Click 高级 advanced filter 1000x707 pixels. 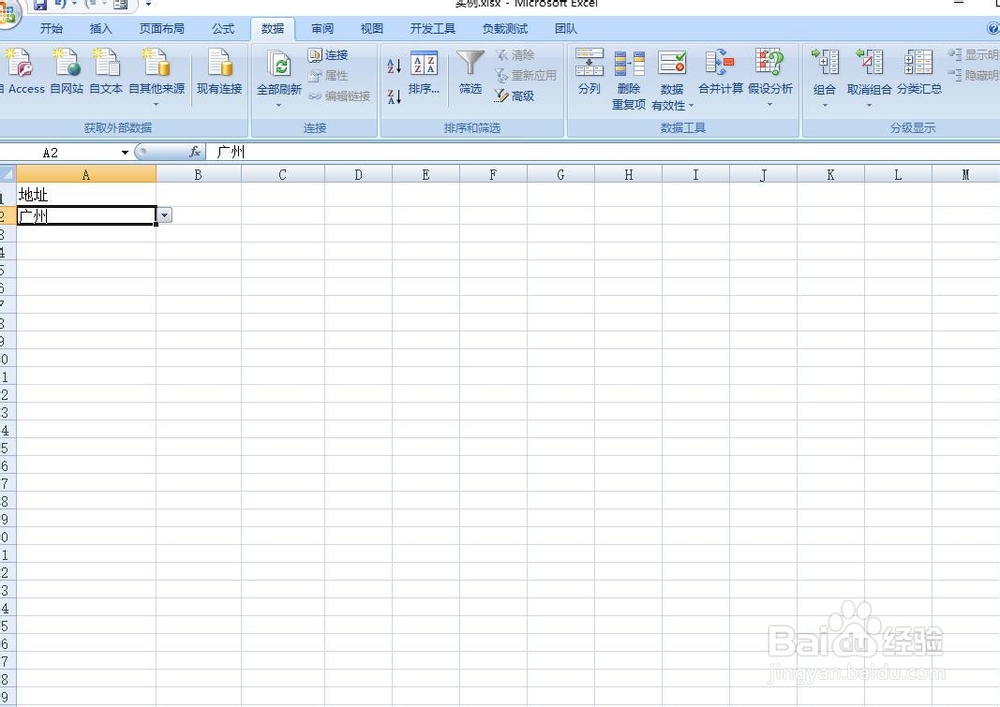[515, 96]
